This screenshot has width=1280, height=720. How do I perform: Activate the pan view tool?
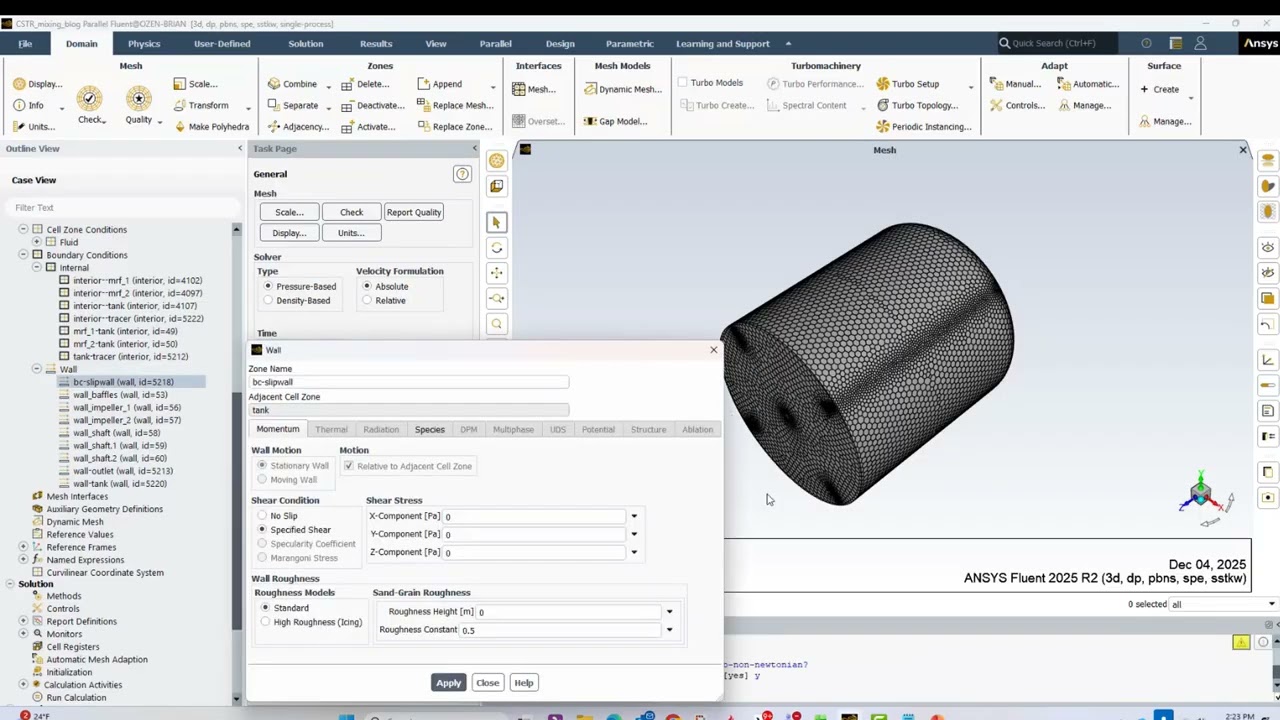[x=496, y=273]
